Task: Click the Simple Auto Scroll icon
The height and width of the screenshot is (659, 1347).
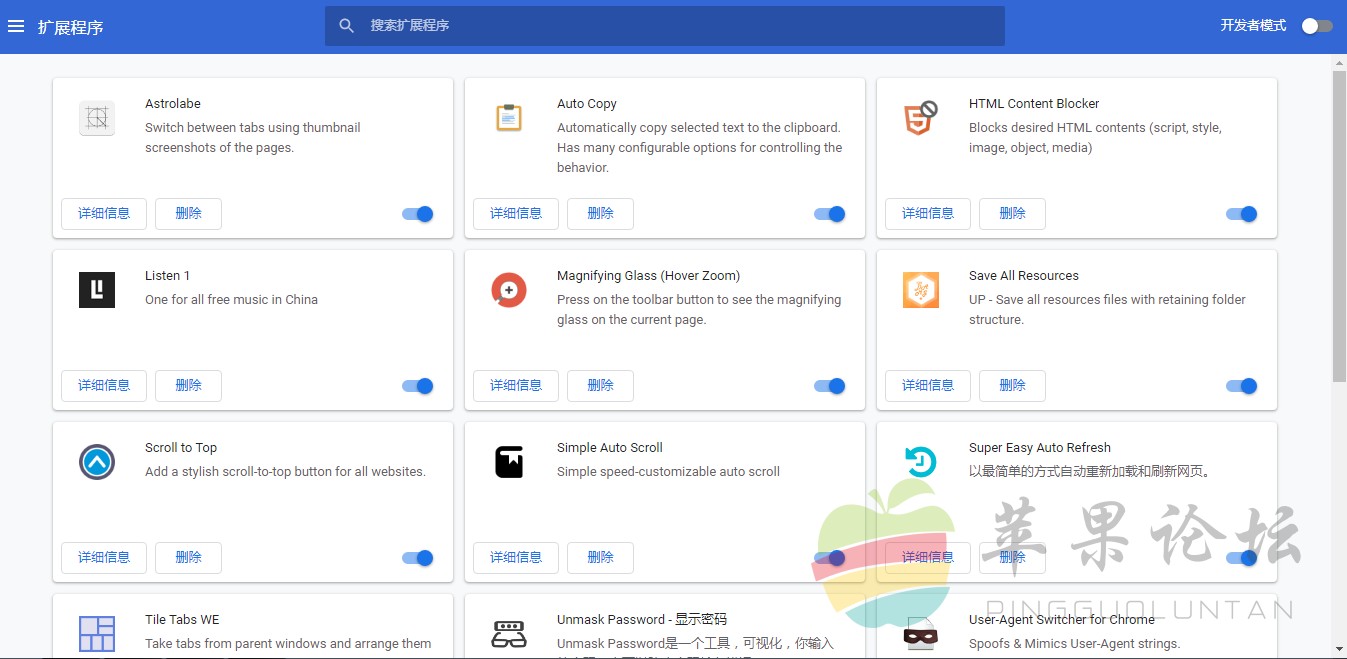Action: click(x=509, y=462)
